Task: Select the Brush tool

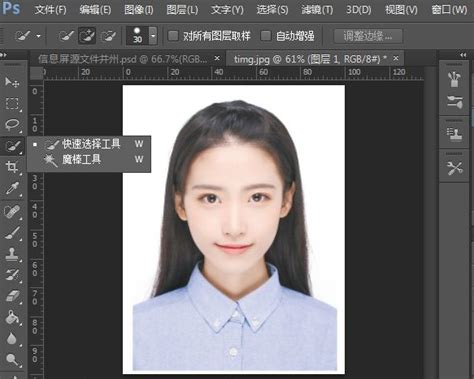Action: click(12, 233)
